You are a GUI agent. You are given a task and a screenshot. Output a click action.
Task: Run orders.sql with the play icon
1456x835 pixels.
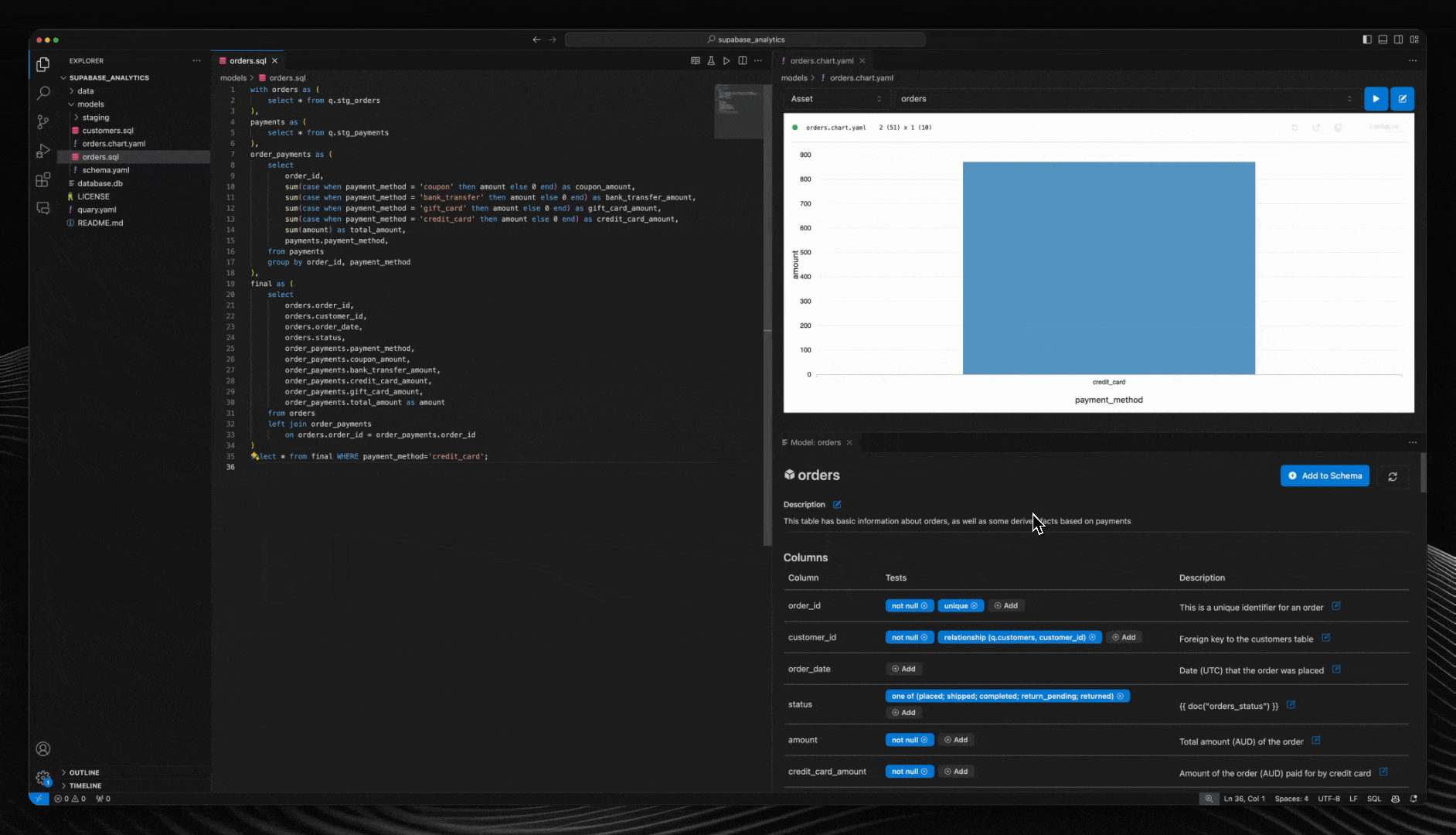coord(726,60)
